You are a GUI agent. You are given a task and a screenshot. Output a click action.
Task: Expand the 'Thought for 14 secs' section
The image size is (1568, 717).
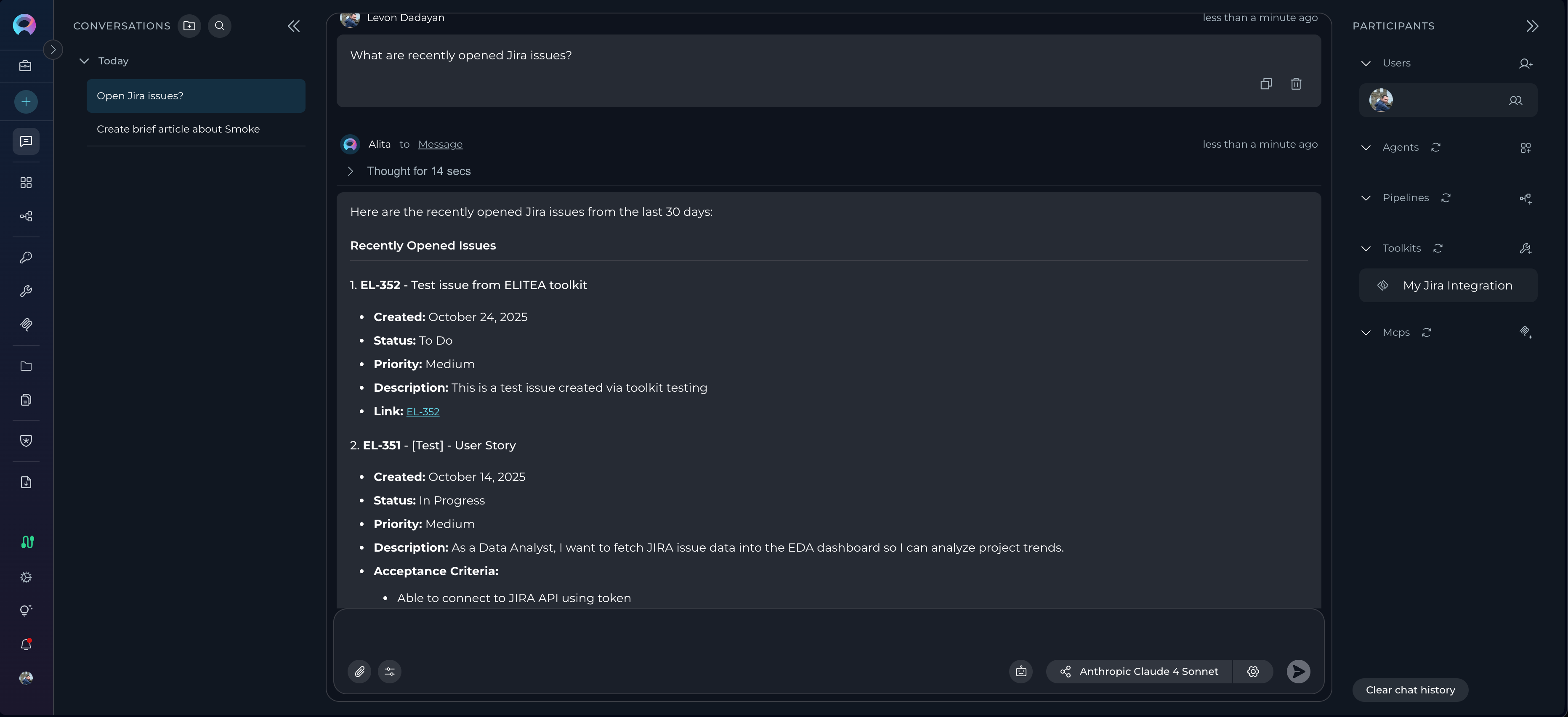pos(351,171)
